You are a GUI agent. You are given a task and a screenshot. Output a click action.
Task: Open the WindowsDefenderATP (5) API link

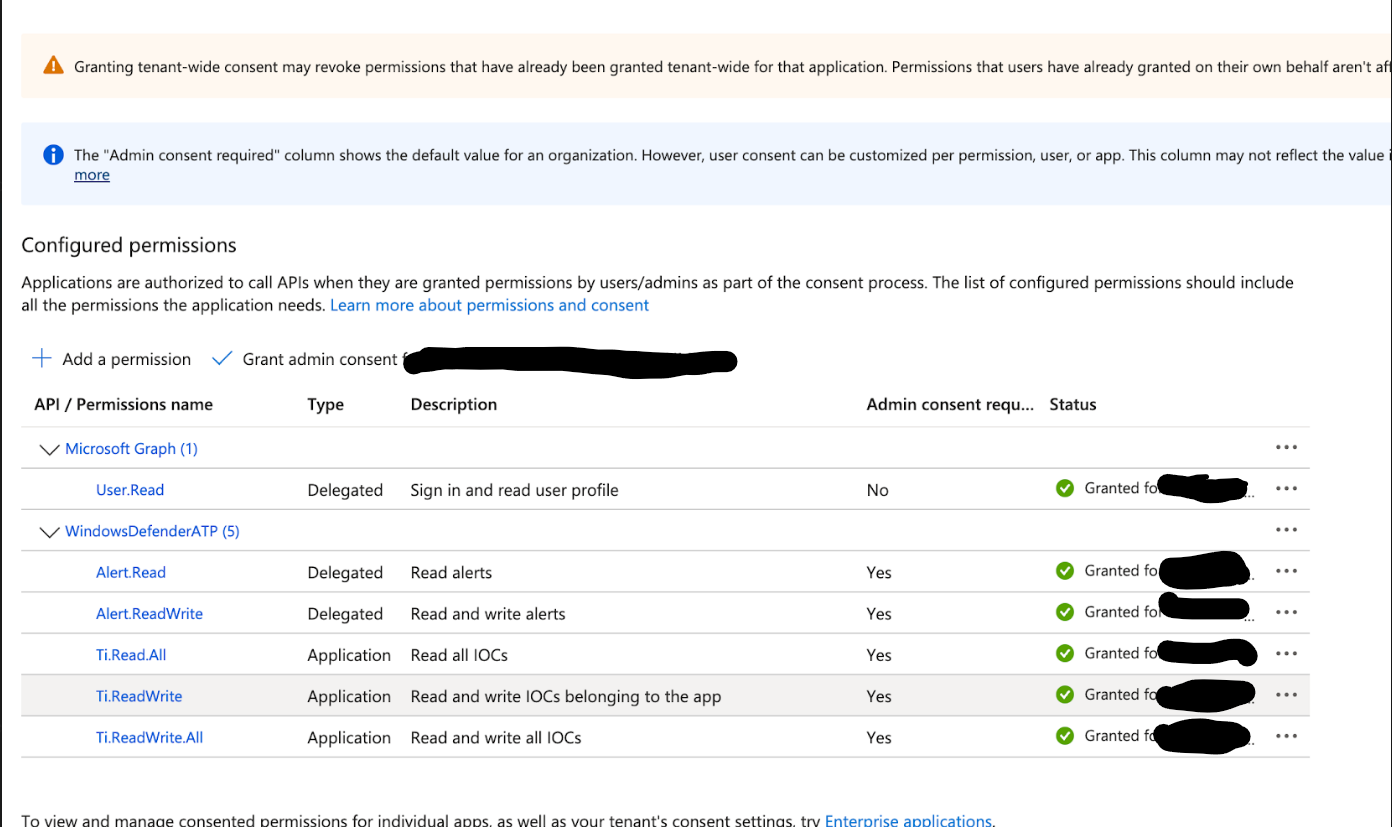pyautogui.click(x=152, y=531)
